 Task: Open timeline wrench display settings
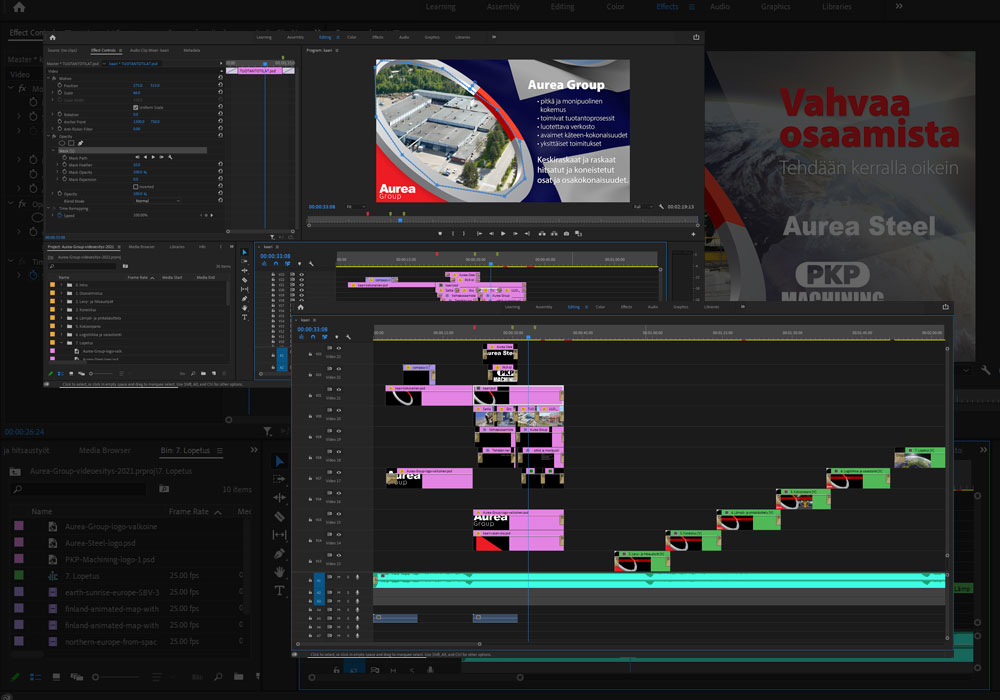point(349,337)
